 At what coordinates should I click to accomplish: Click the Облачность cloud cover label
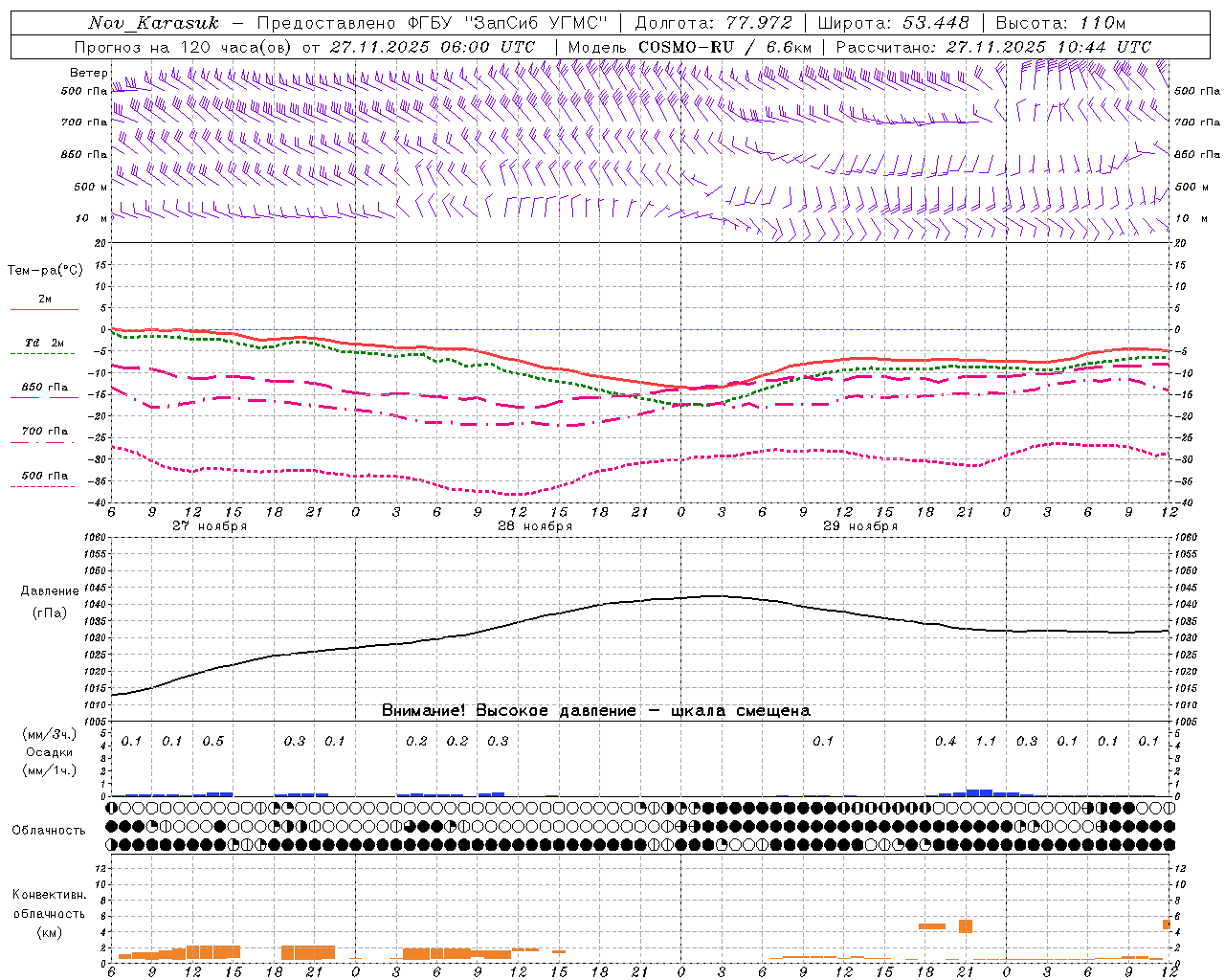click(x=49, y=831)
